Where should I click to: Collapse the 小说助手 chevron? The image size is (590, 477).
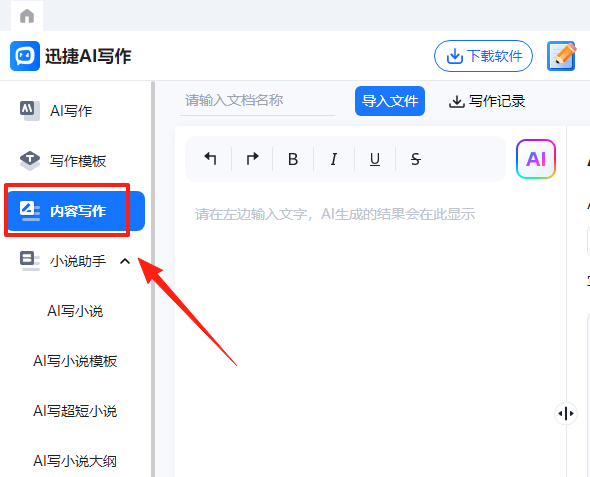(x=125, y=261)
